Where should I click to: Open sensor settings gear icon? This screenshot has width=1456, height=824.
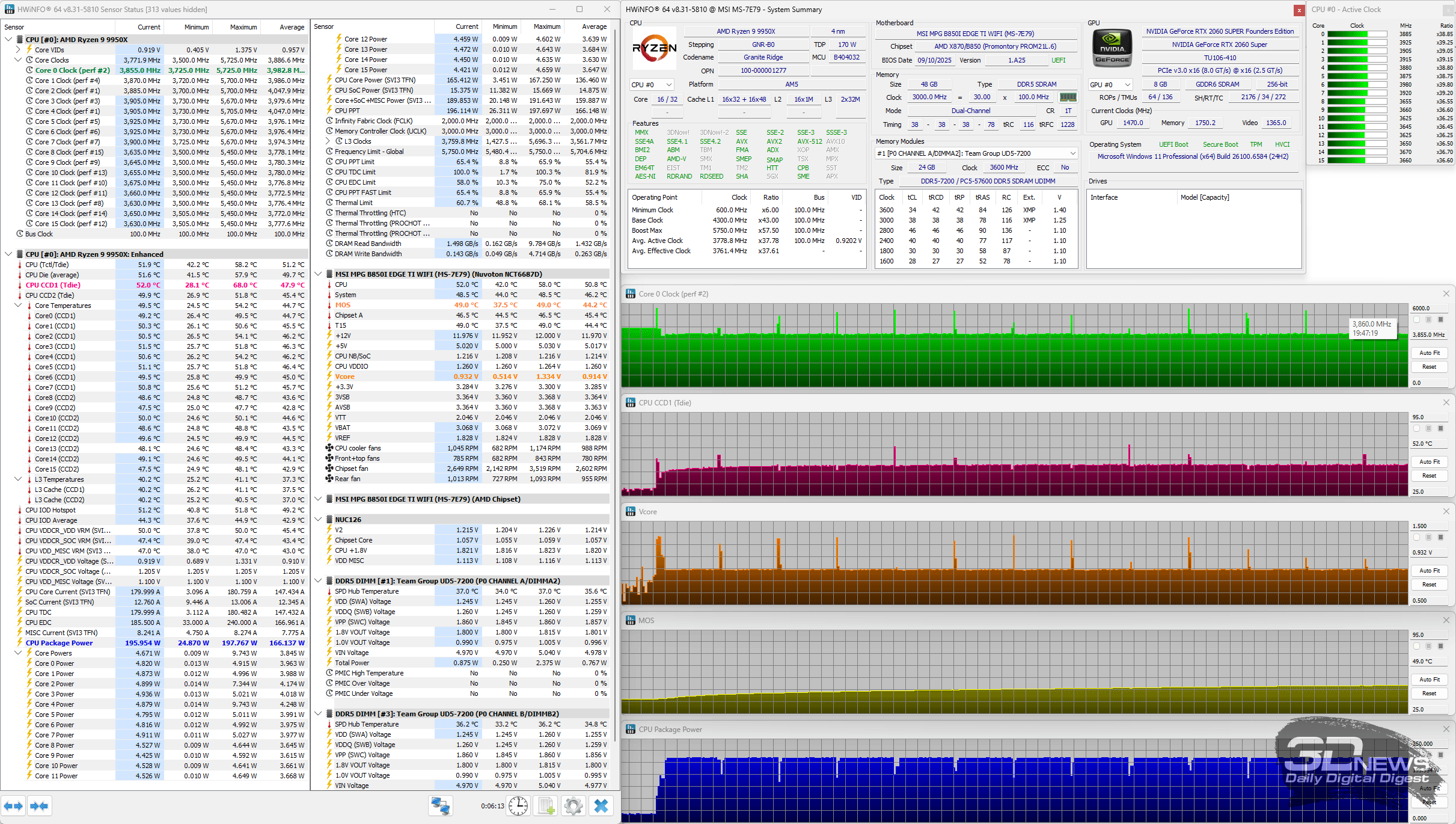(x=574, y=806)
